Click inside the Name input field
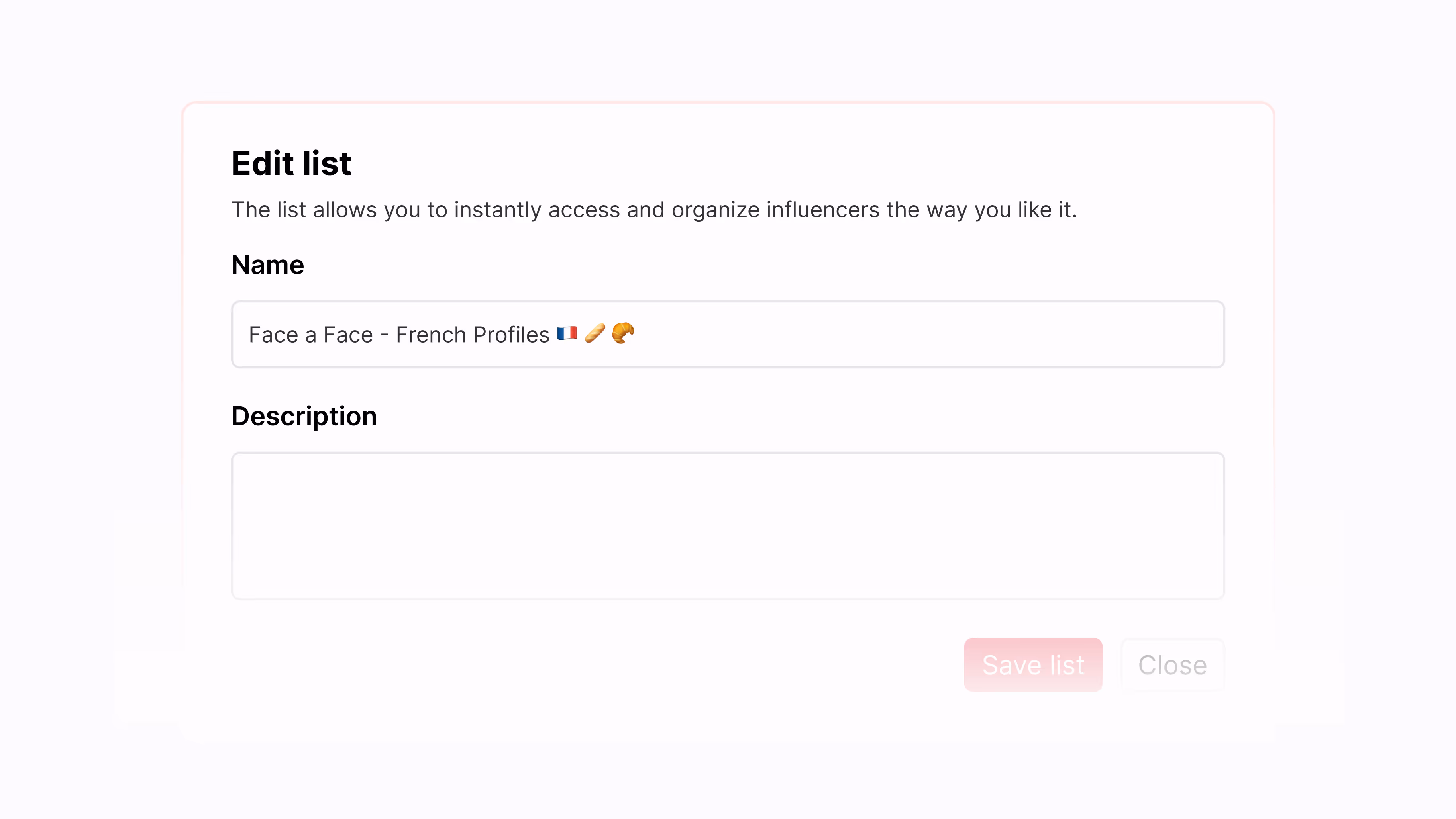Image resolution: width=1456 pixels, height=819 pixels. click(x=848, y=334)
